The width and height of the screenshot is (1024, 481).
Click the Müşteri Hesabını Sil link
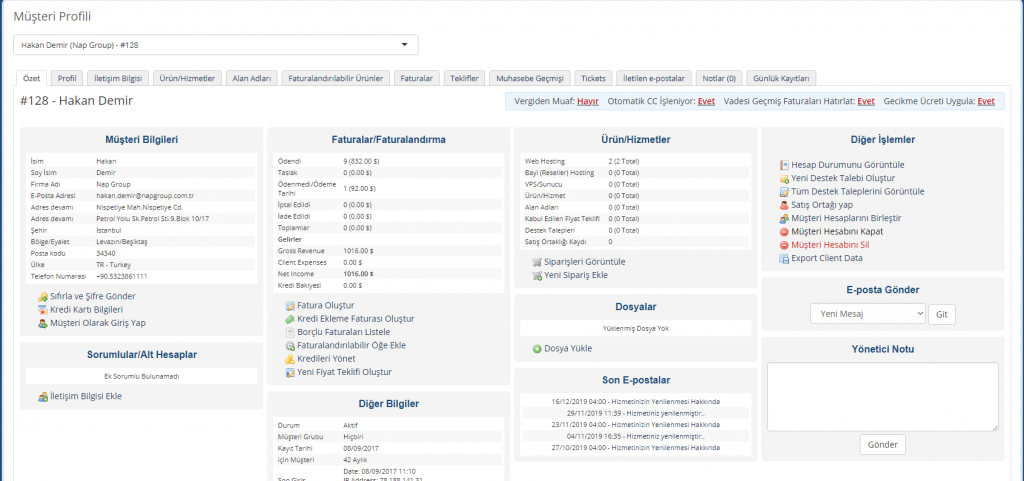pos(830,245)
